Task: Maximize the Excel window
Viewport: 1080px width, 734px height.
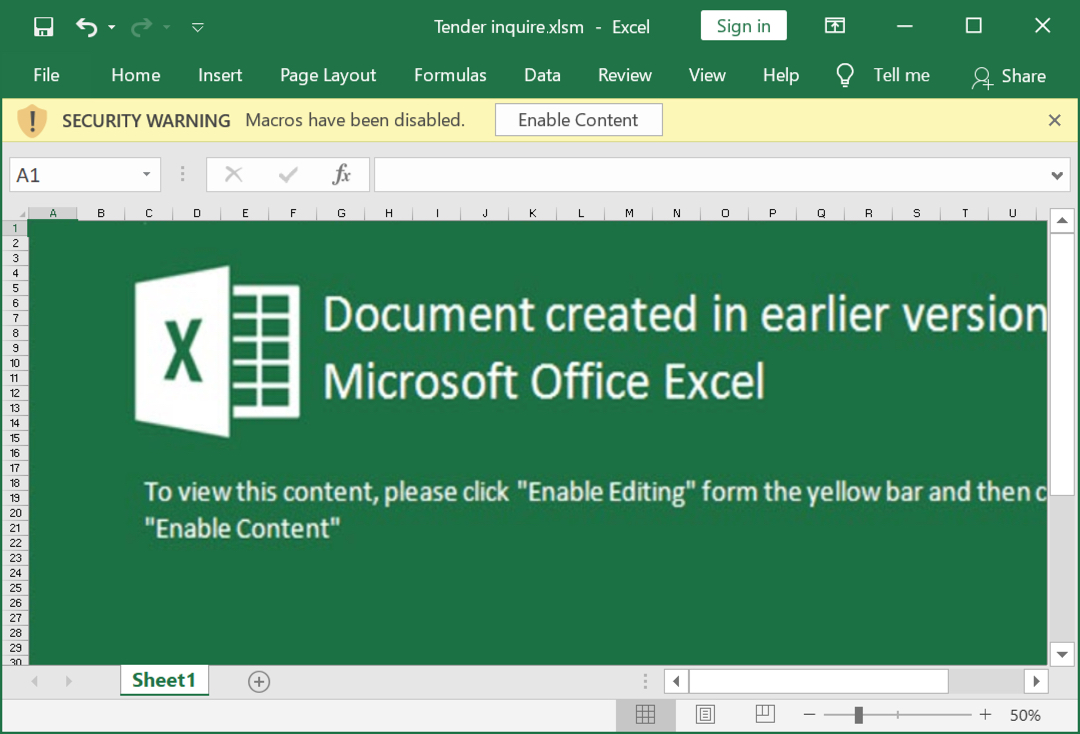Action: [974, 26]
